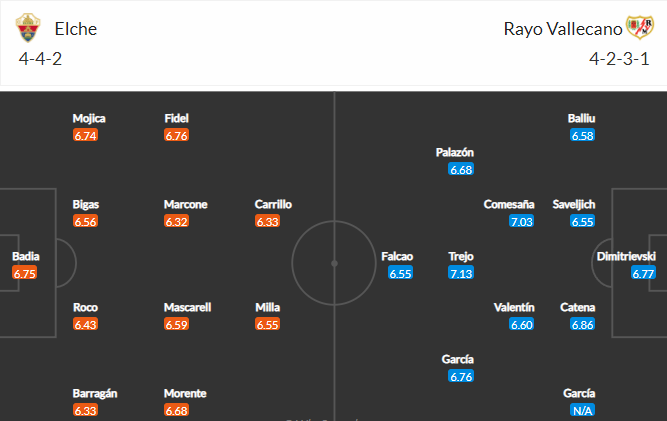Select Dimitrievski's 6.77 rating badge
Viewport: 667px width, 421px height.
643,273
